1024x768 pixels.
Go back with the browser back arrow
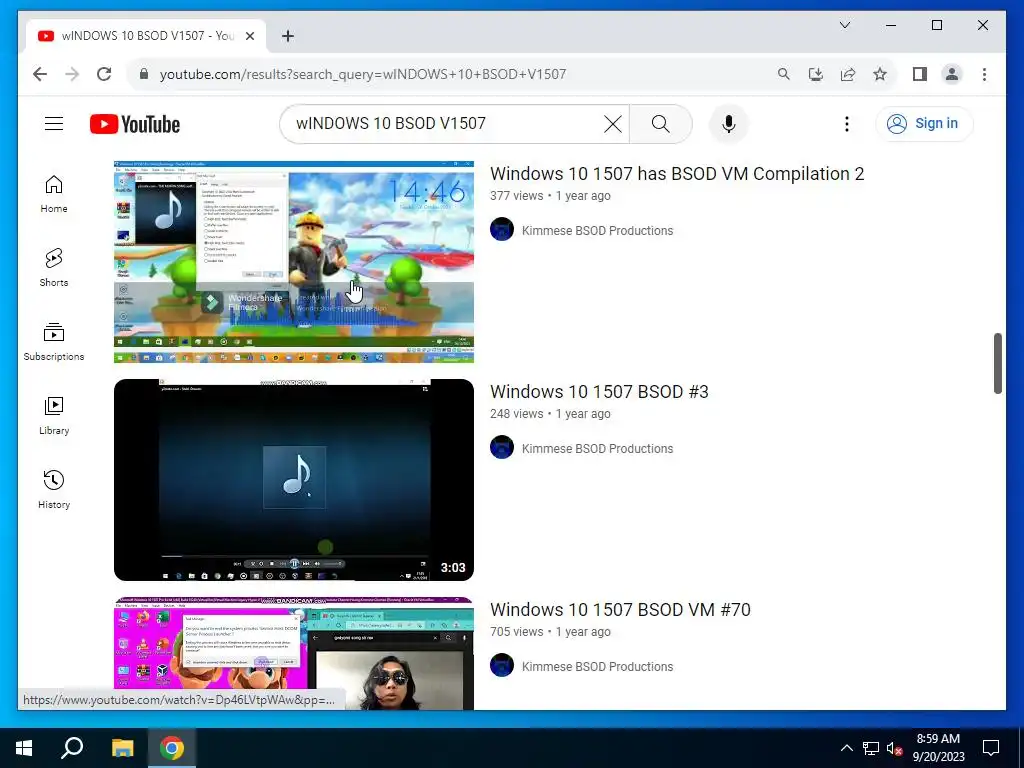point(40,74)
